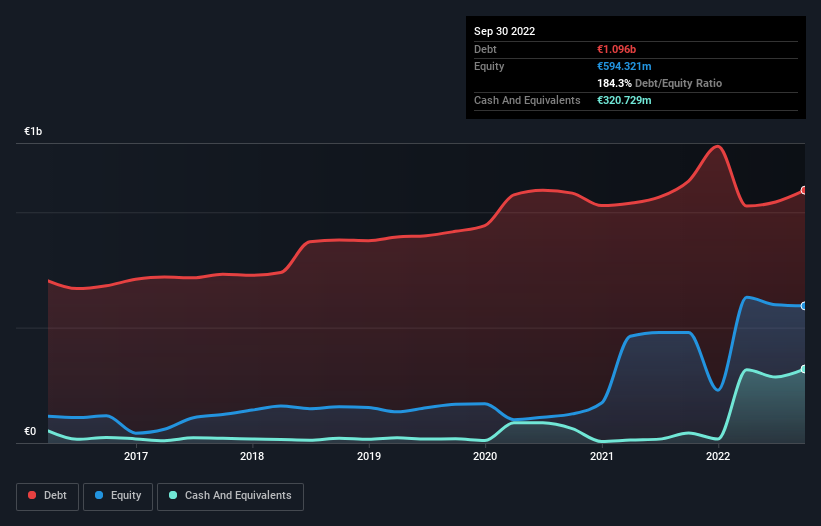Click the 2021 x-axis label
The image size is (821, 526).
[x=602, y=456]
